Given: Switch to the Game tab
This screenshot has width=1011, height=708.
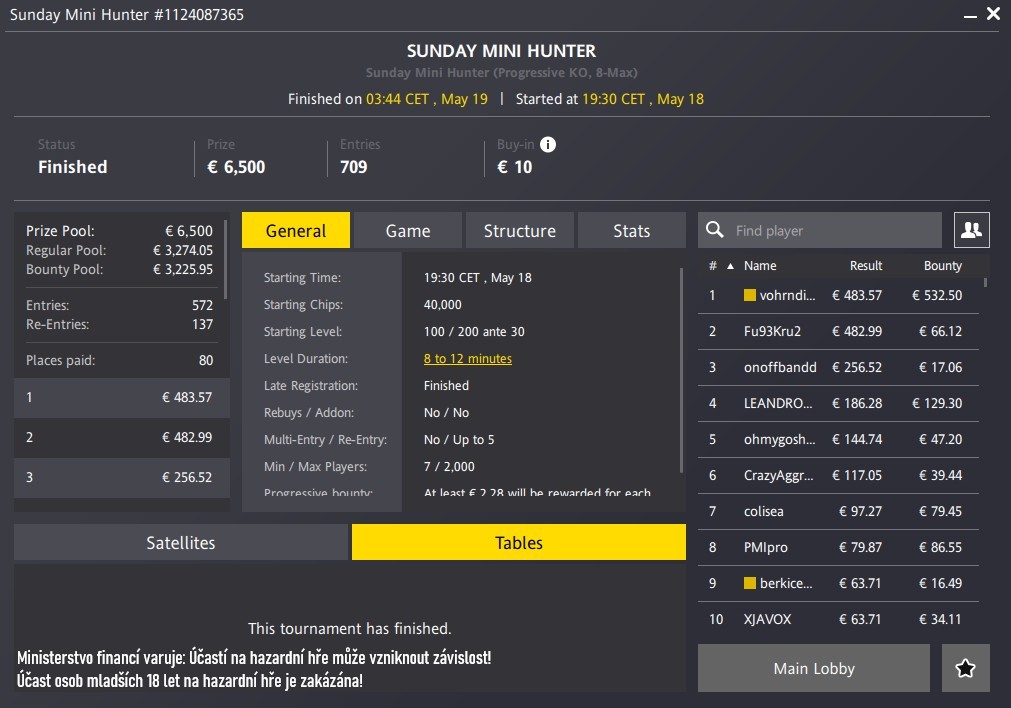Looking at the screenshot, I should coord(408,230).
